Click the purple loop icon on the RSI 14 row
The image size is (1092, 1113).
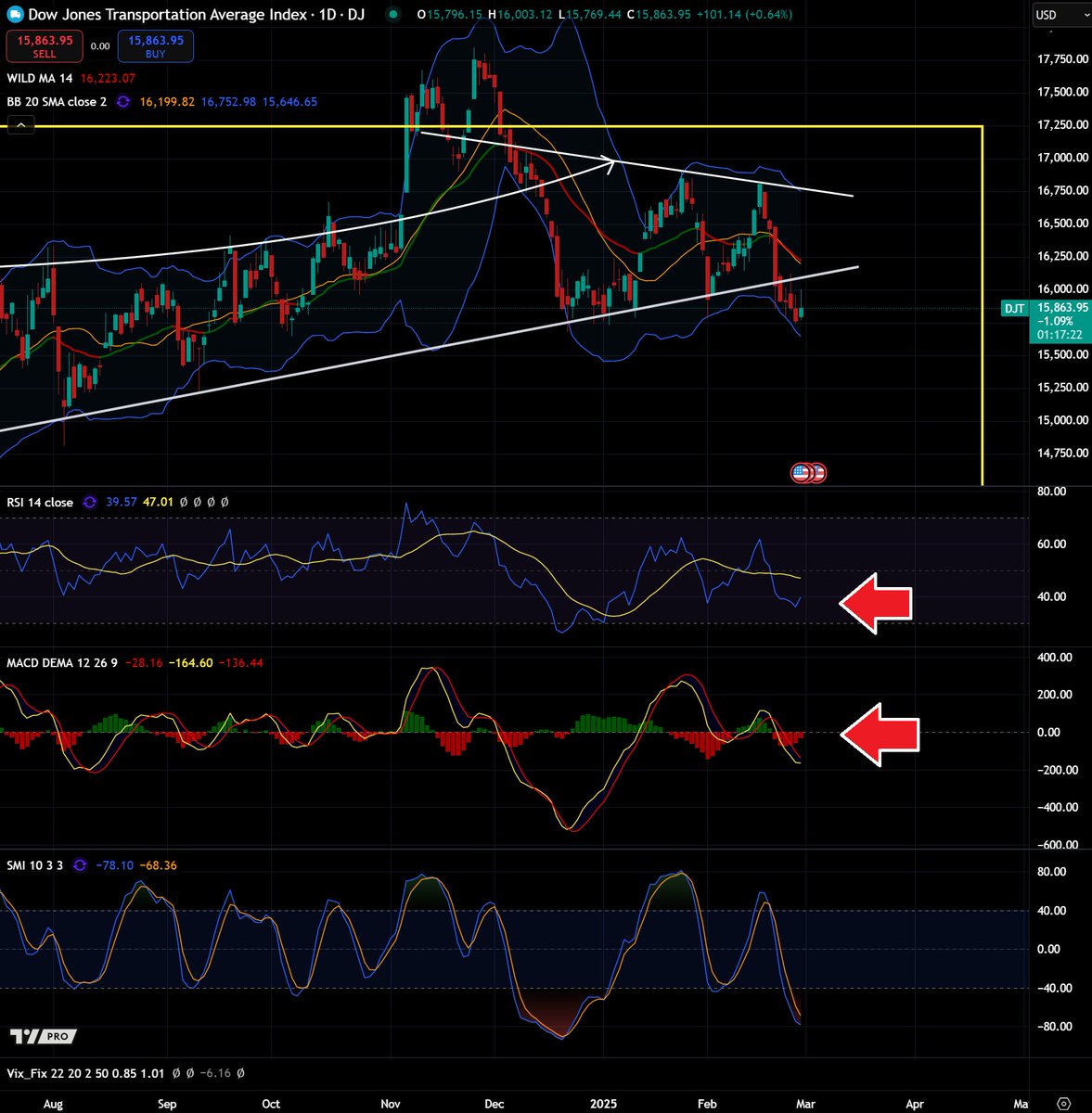89,502
